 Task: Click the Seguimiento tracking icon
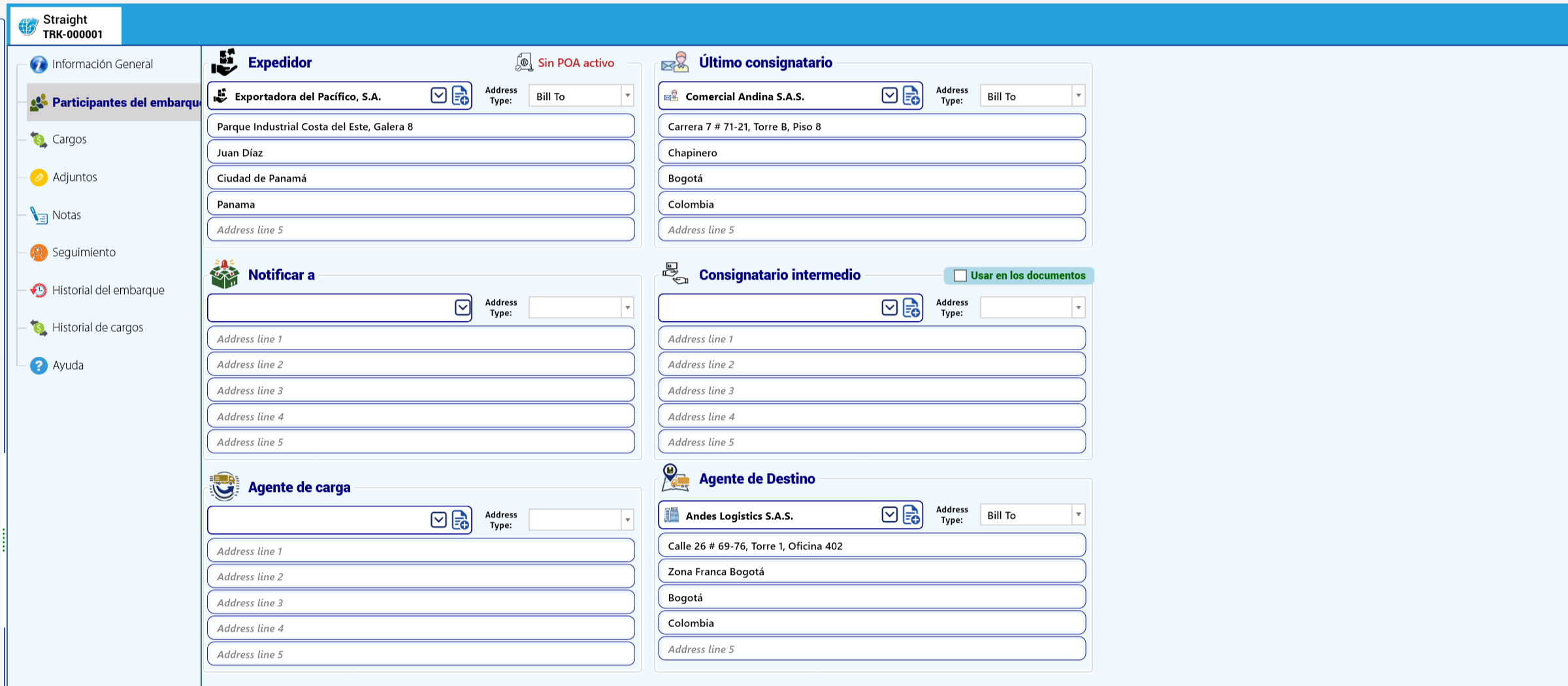pos(39,252)
